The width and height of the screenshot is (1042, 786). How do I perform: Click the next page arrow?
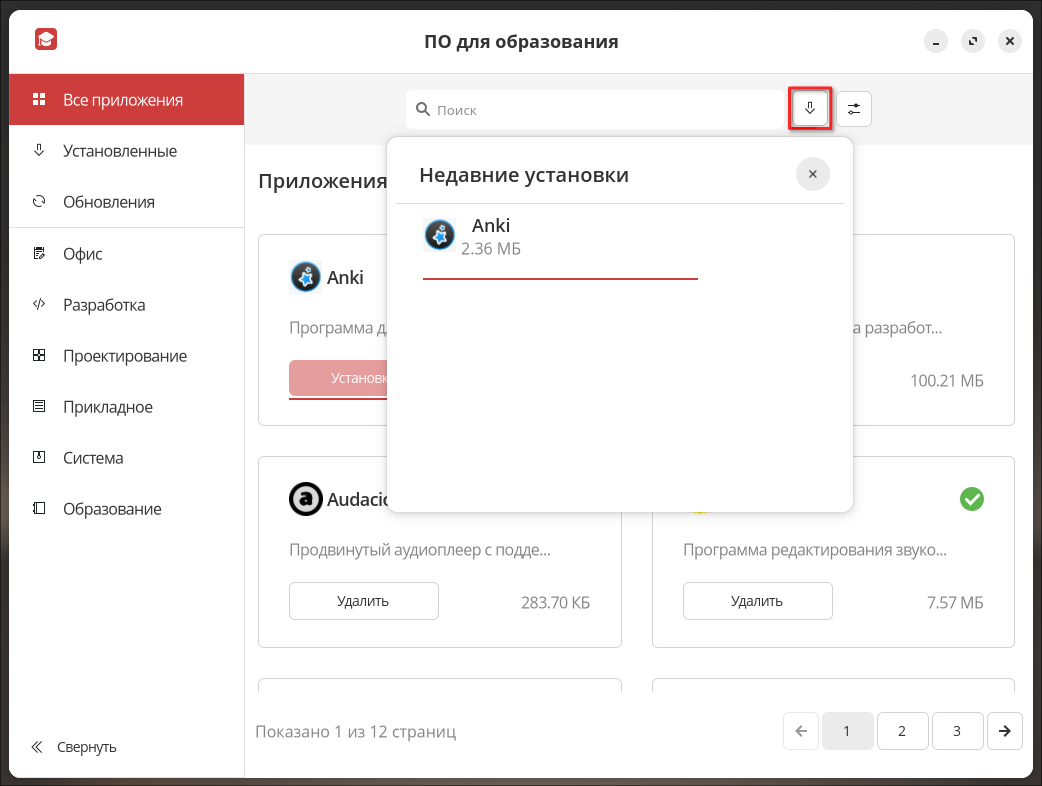point(1004,731)
